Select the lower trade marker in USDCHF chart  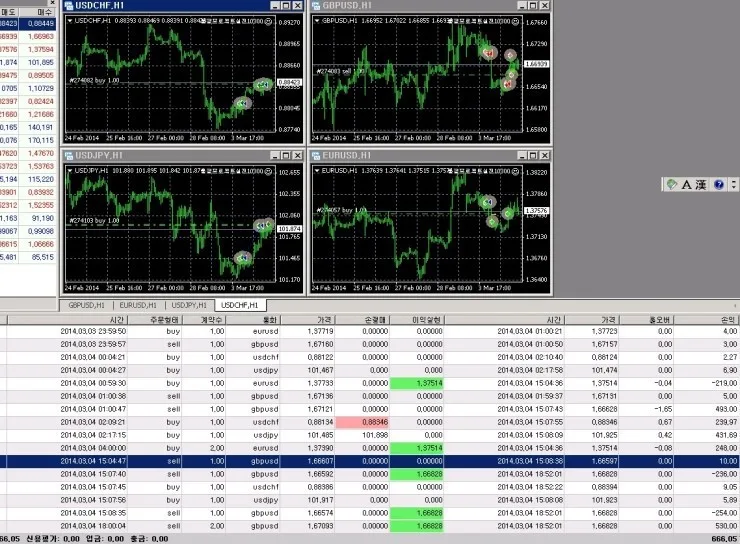242,103
